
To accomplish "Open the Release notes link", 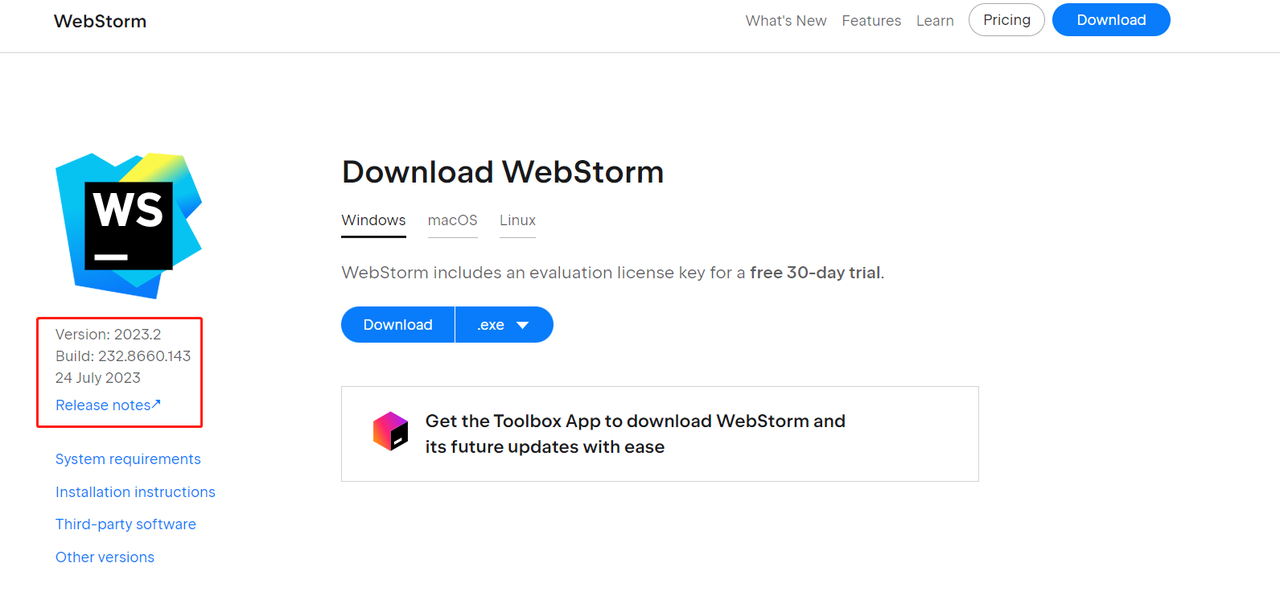I will click(x=108, y=405).
